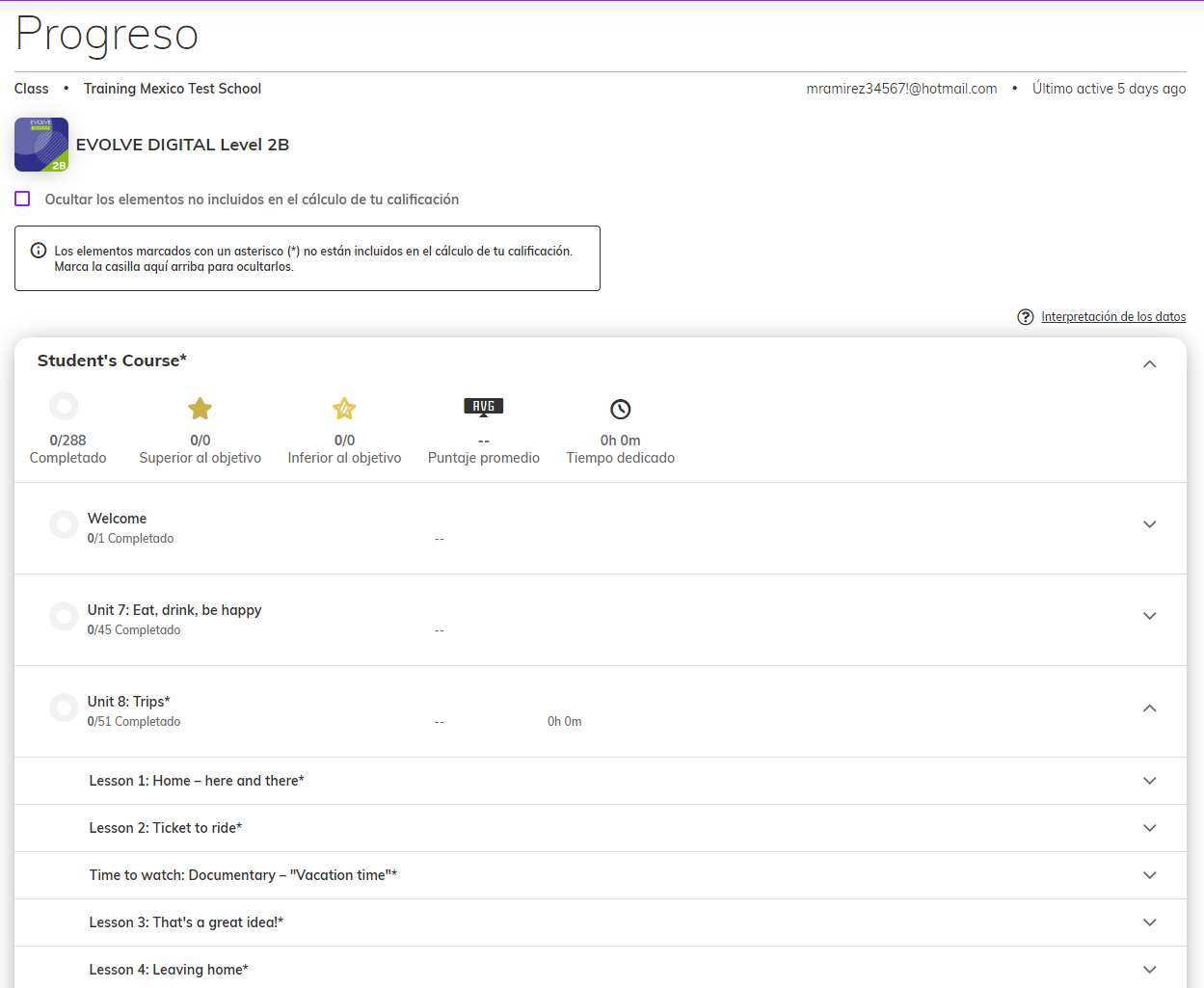Click the question mark help icon
The width and height of the screenshot is (1204, 988).
[x=1026, y=317]
